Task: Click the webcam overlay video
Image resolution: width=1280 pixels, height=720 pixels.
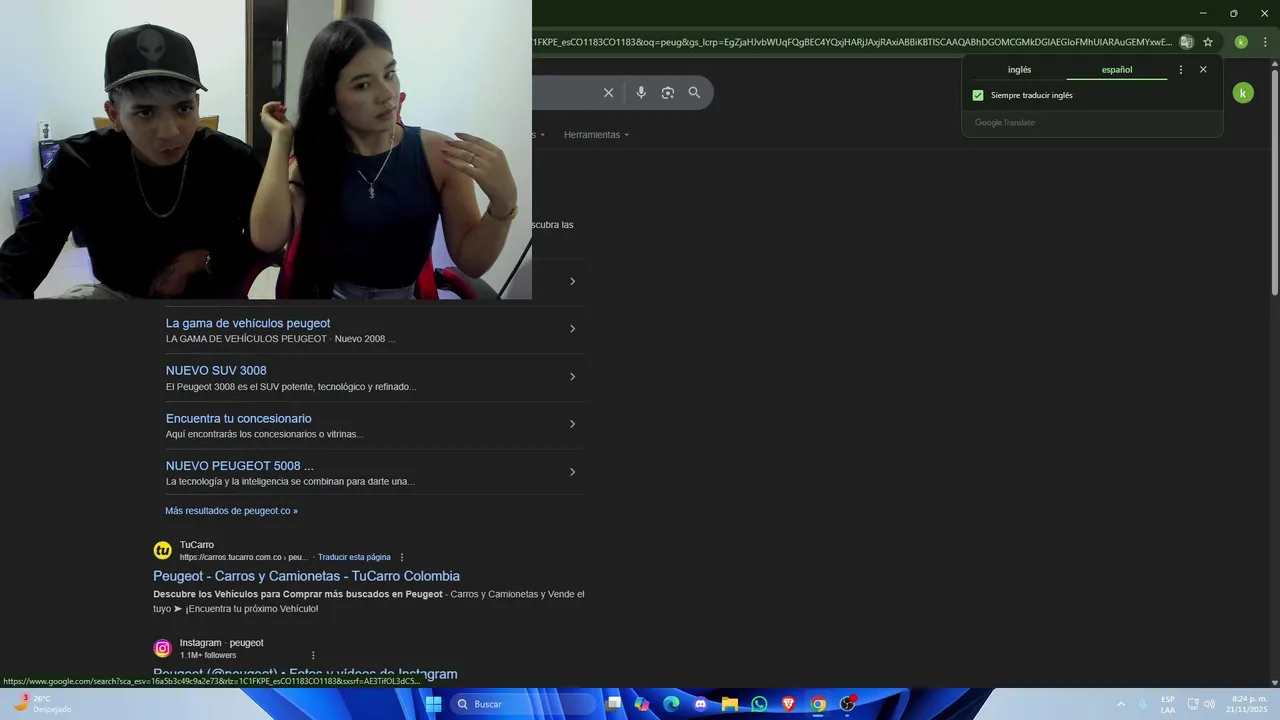Action: pyautogui.click(x=266, y=150)
